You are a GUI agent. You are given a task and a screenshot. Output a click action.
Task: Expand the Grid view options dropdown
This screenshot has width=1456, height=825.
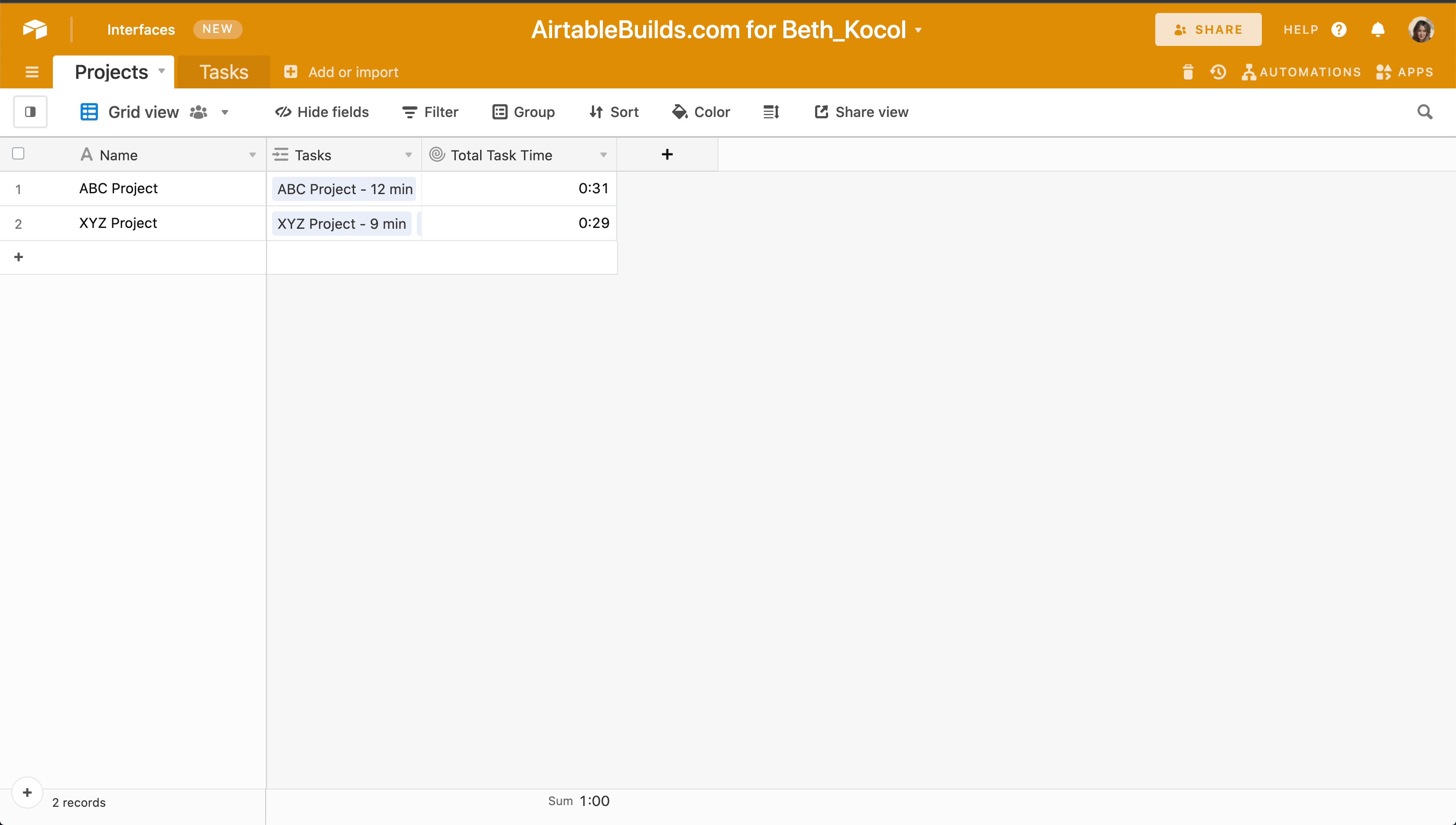(x=225, y=112)
